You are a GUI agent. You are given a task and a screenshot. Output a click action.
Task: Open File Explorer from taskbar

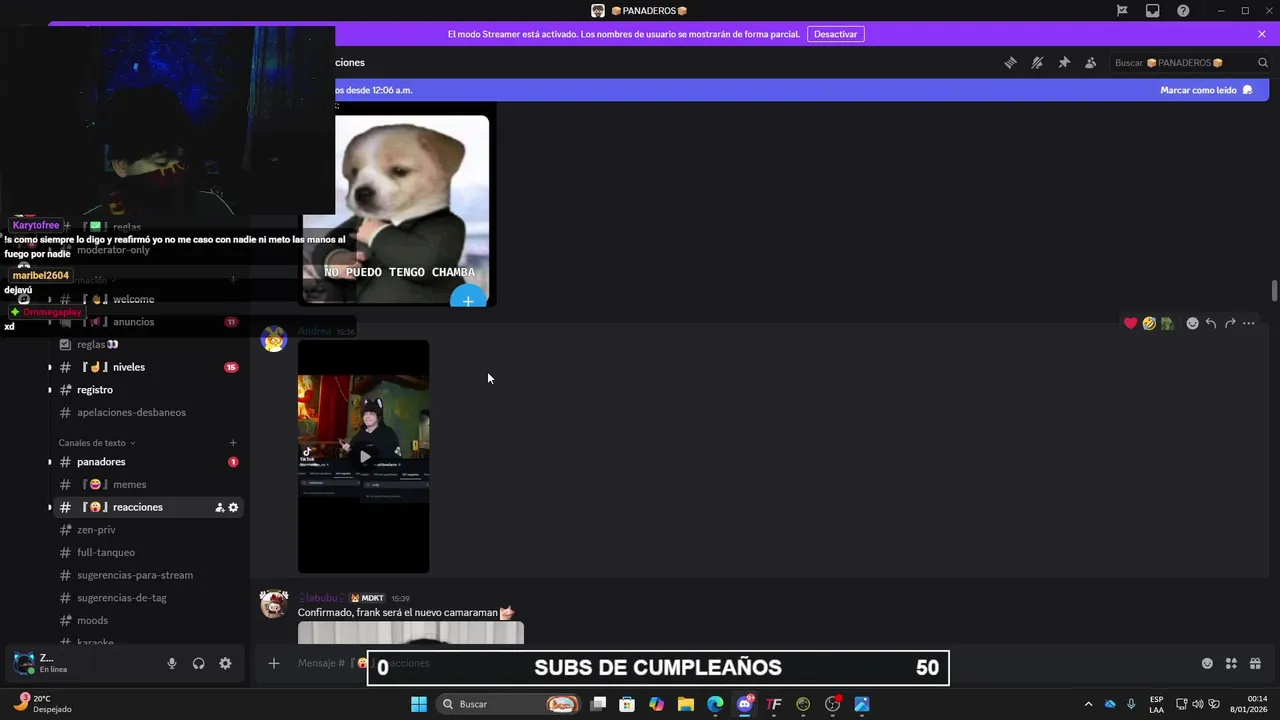click(686, 704)
